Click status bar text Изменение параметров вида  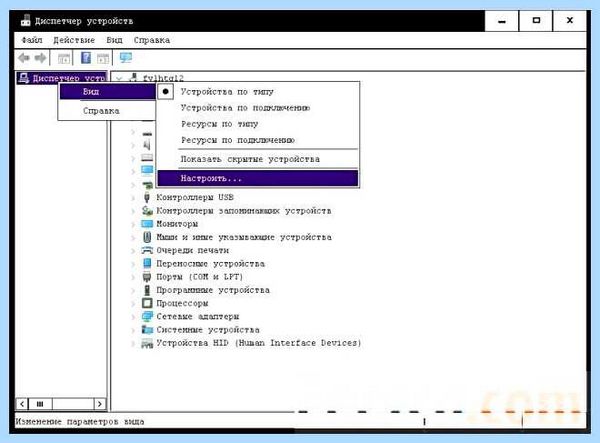pos(80,422)
